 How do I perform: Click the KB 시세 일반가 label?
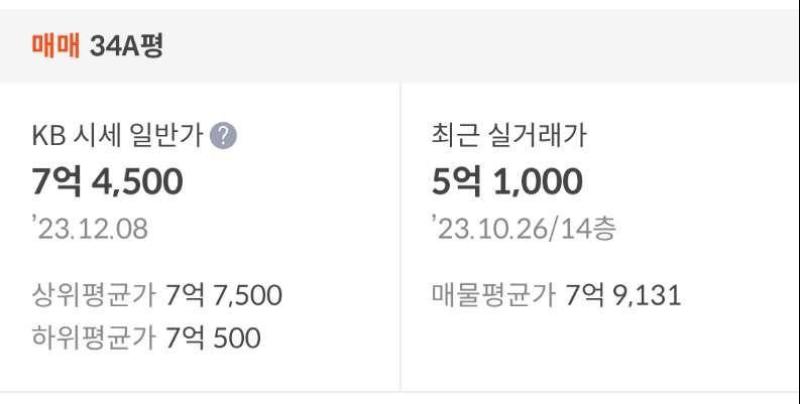118,137
